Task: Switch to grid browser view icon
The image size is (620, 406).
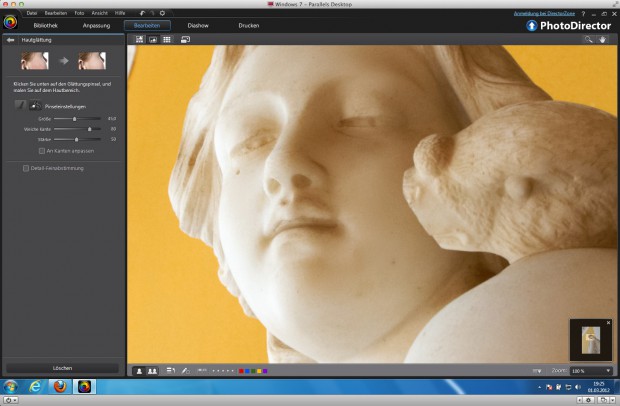Action: click(x=167, y=40)
